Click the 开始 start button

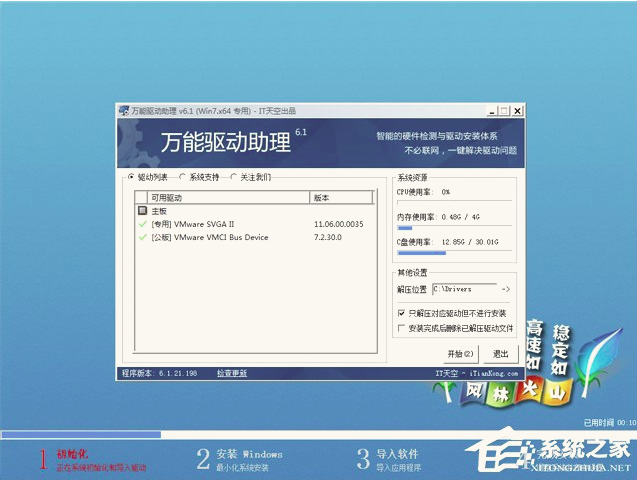460,354
